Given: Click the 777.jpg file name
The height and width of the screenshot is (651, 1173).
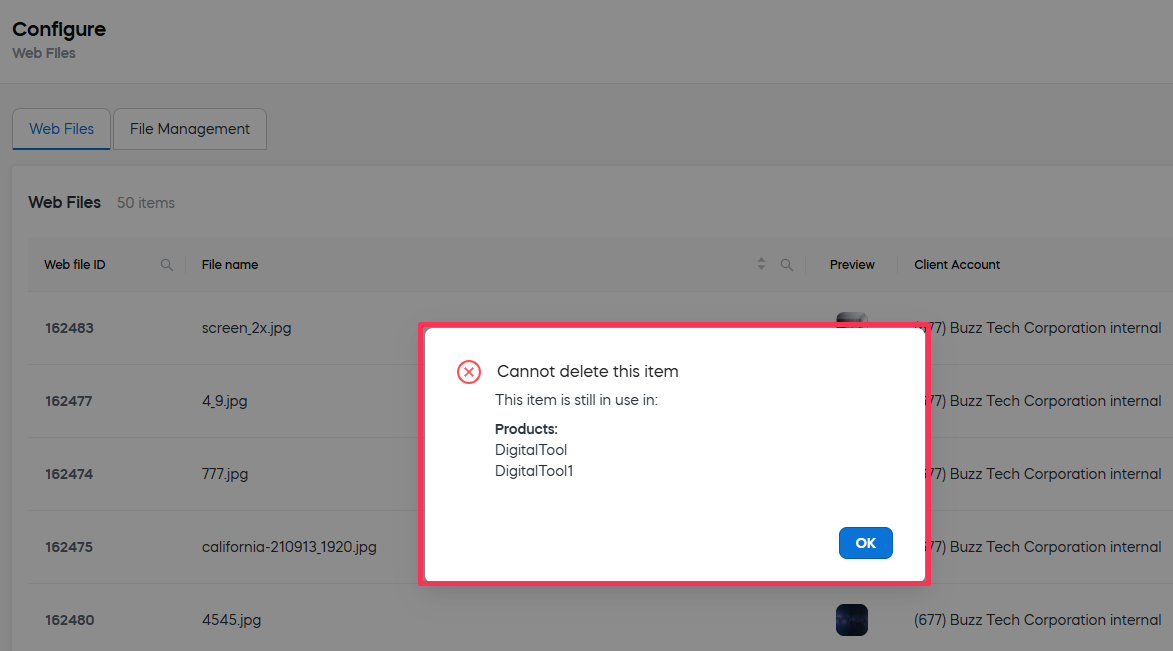Looking at the screenshot, I should [225, 474].
